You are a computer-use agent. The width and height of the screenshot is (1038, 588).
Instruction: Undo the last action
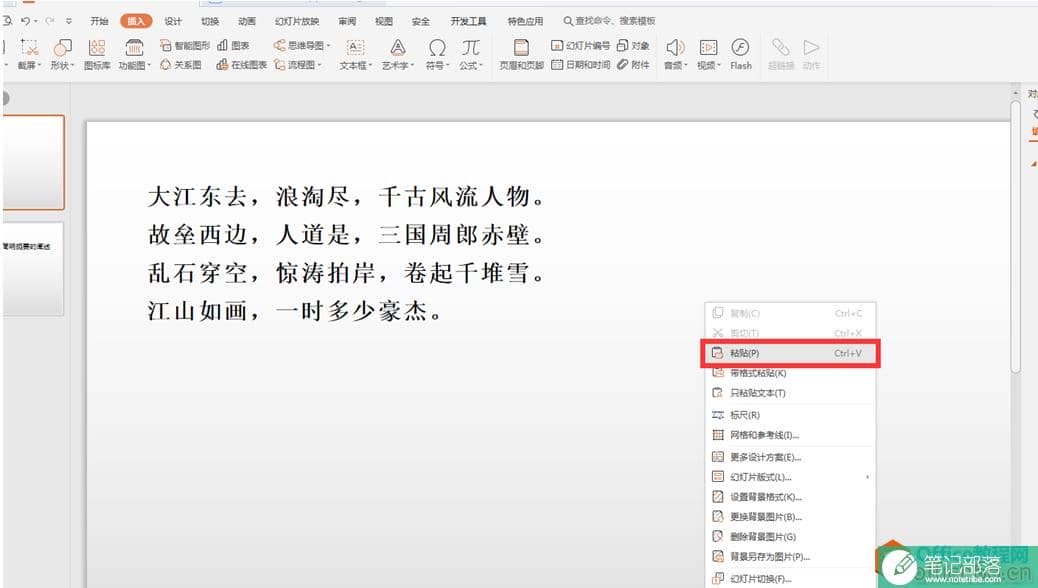click(x=25, y=21)
